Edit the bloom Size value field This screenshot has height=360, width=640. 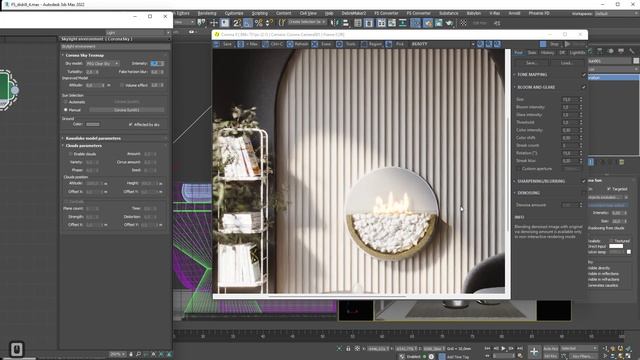(x=569, y=100)
